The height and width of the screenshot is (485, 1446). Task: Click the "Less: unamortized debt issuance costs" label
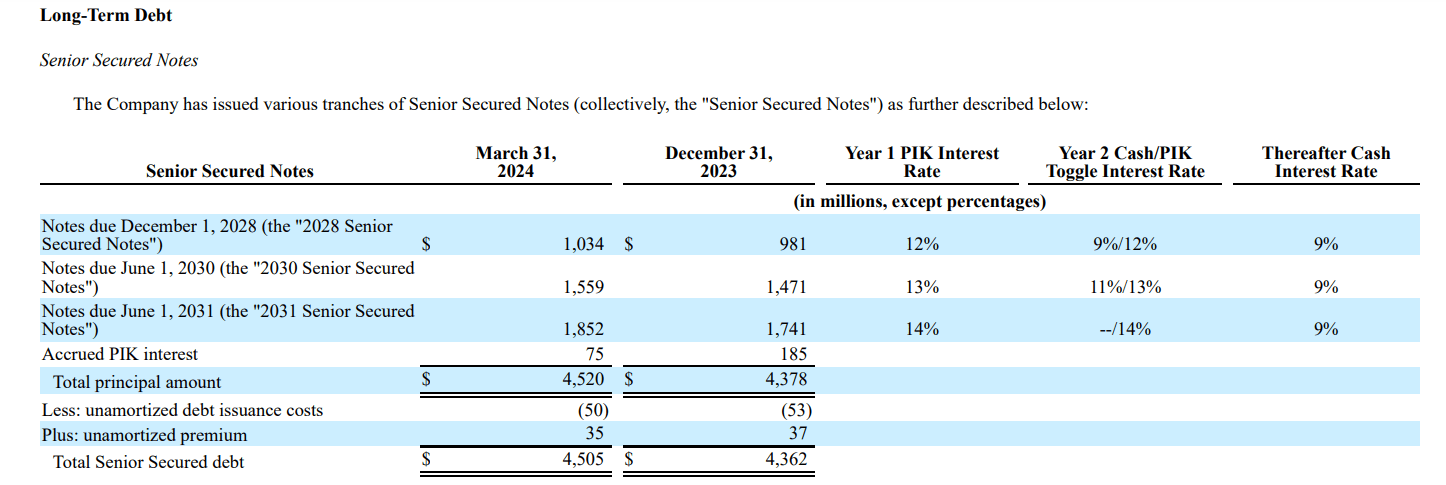pyautogui.click(x=182, y=410)
